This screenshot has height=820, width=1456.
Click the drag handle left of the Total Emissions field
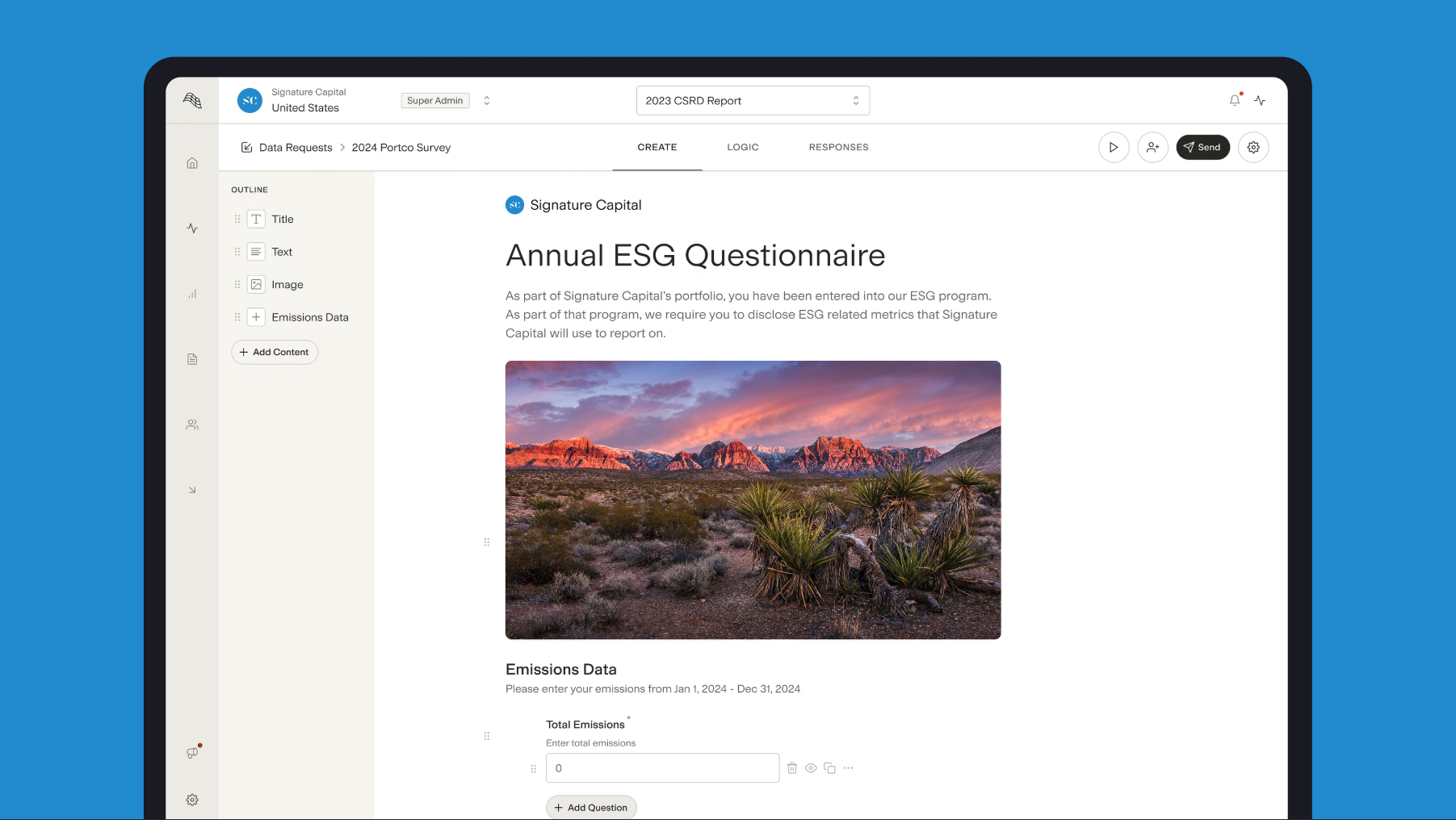533,768
